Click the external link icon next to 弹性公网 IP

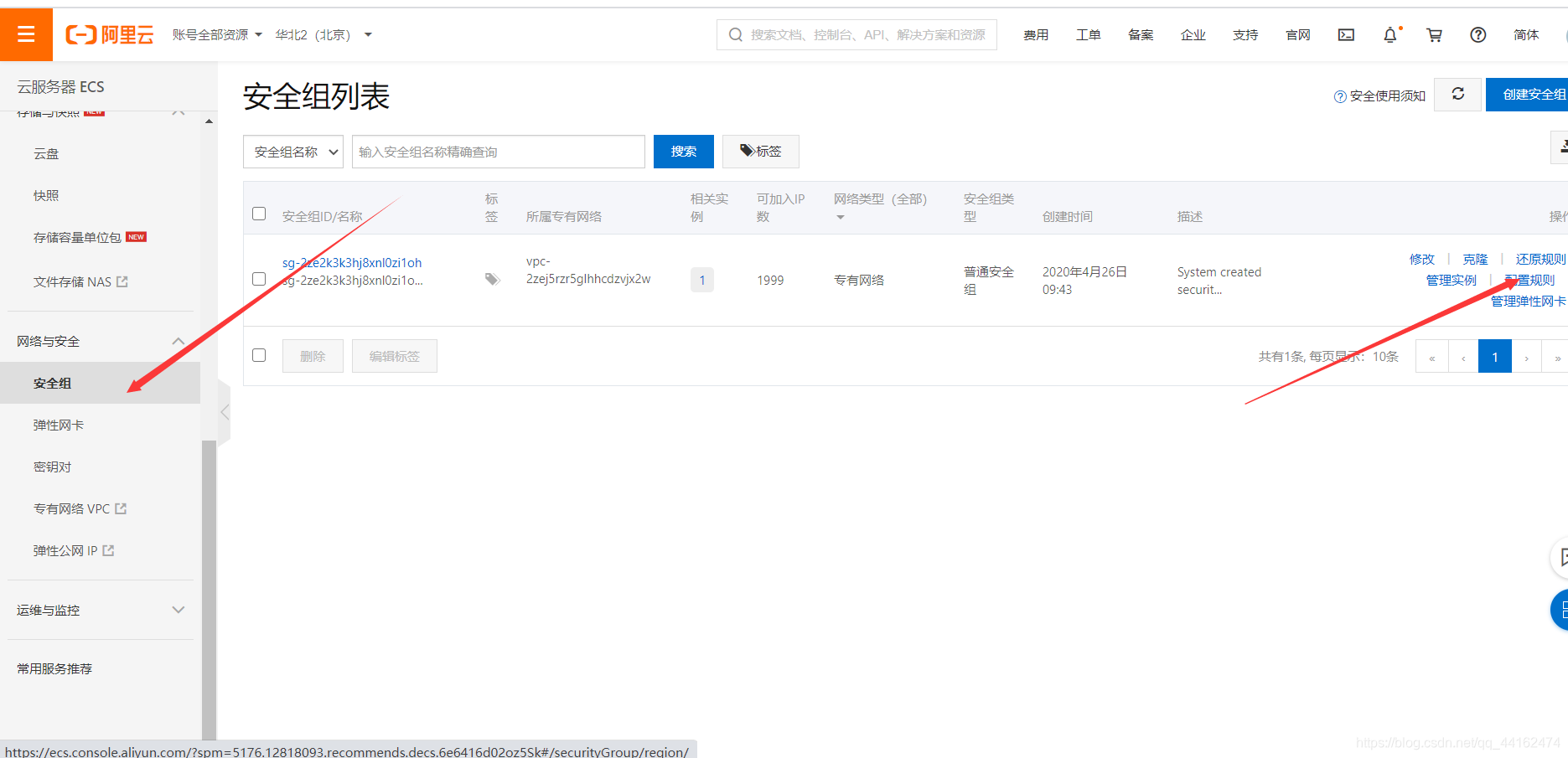pos(108,550)
